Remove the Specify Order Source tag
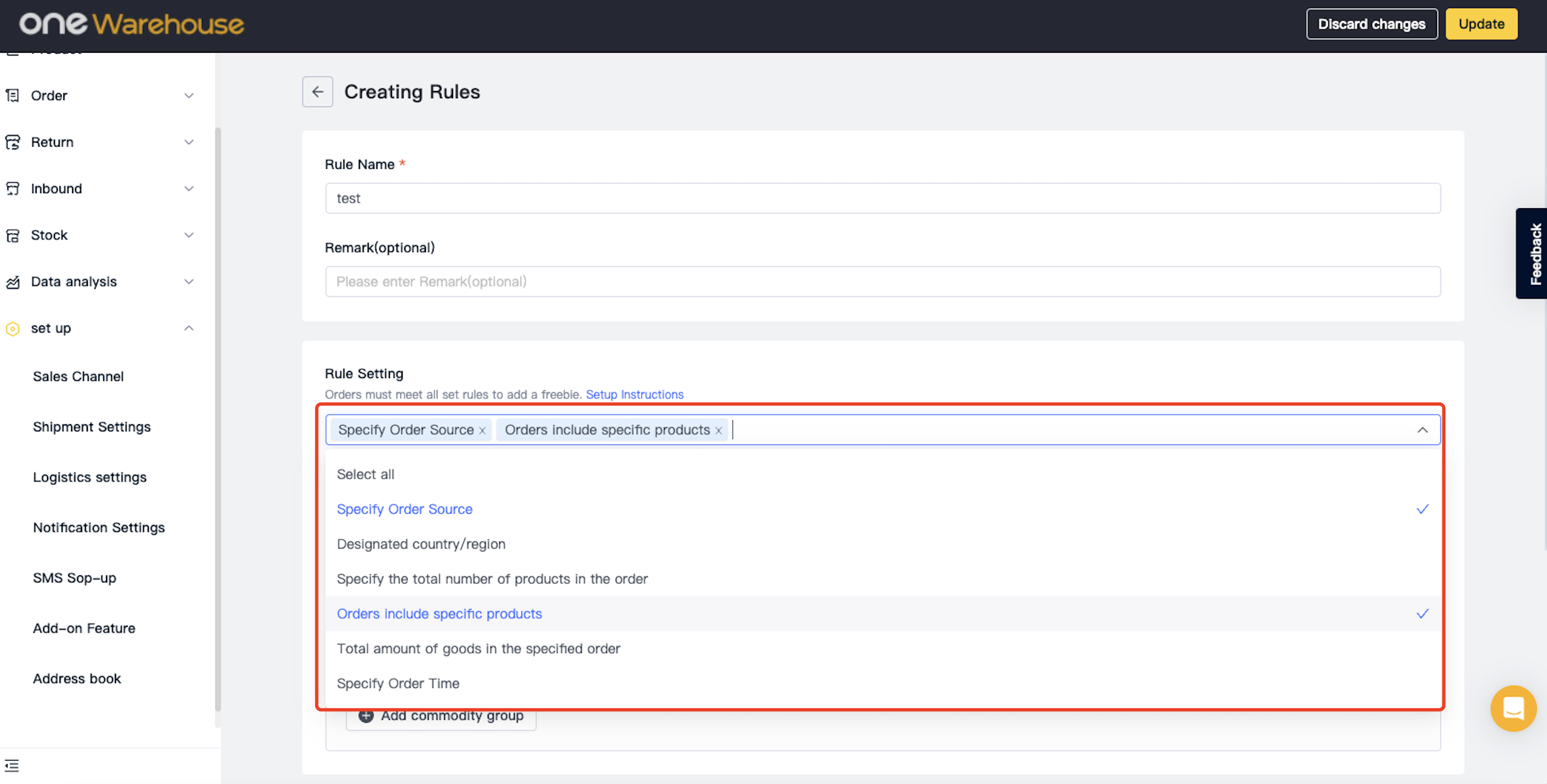The height and width of the screenshot is (784, 1547). [482, 430]
